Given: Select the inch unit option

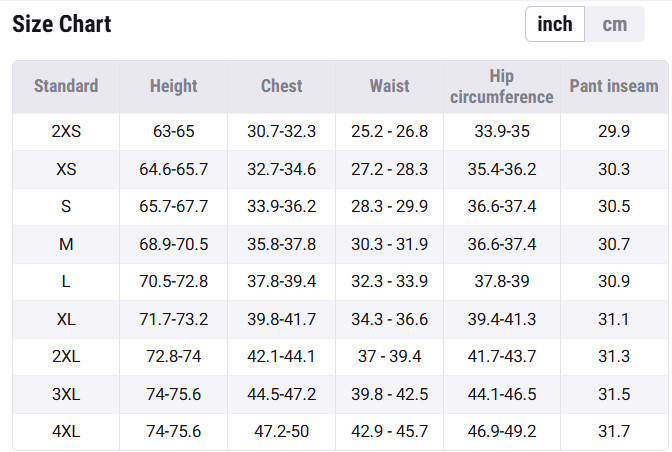Looking at the screenshot, I should point(555,24).
